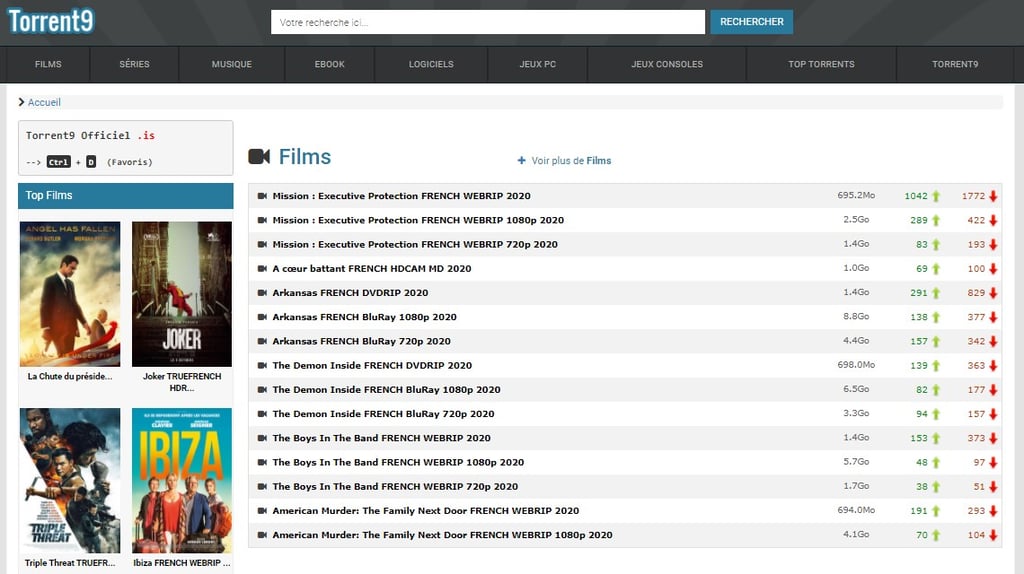The height and width of the screenshot is (574, 1024).
Task: Open the SÉRIES menu
Action: [x=135, y=64]
